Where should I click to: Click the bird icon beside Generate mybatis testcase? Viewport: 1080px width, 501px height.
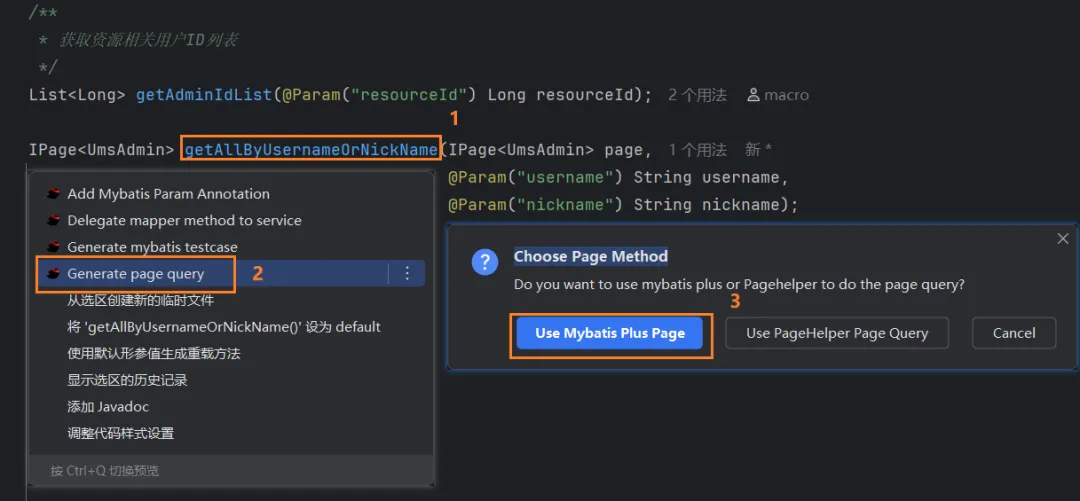(x=54, y=247)
